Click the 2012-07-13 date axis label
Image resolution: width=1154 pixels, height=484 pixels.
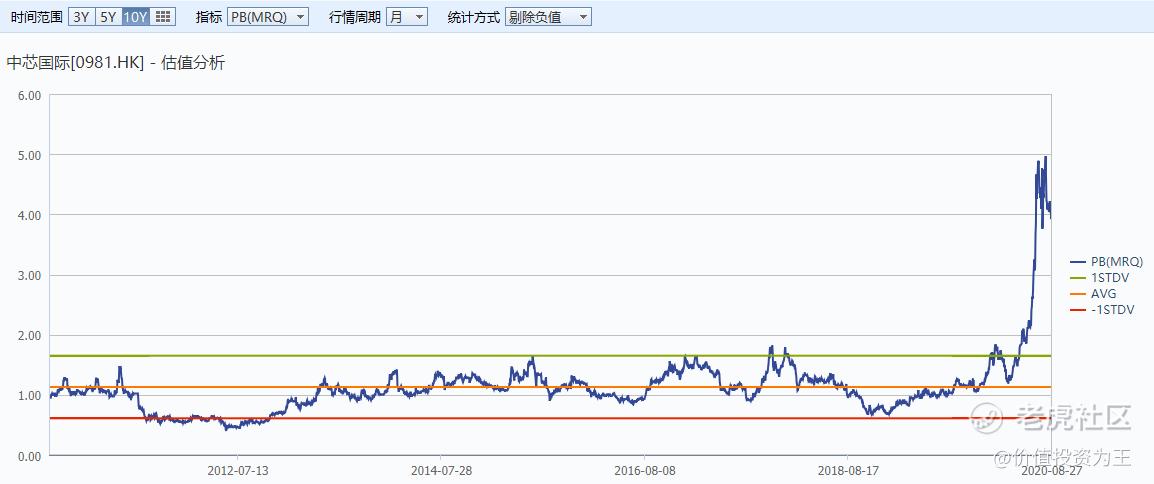tap(237, 470)
